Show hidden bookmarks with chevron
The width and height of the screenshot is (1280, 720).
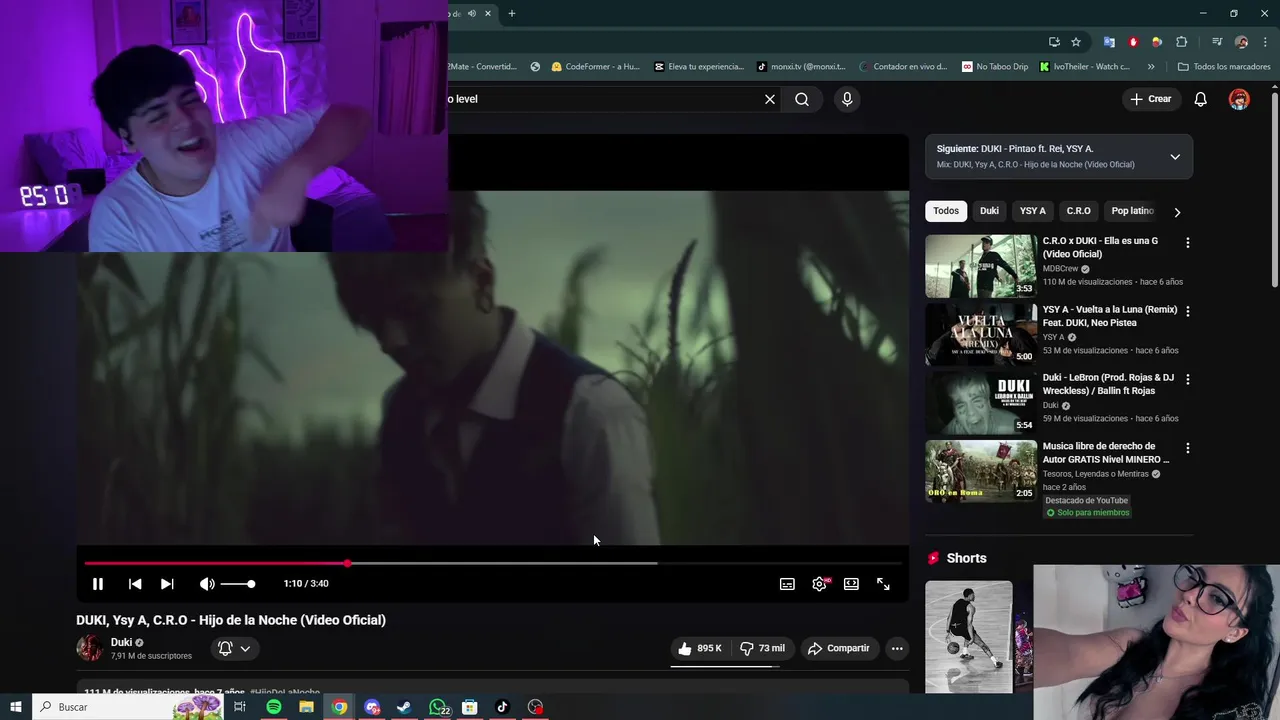coord(1151,67)
